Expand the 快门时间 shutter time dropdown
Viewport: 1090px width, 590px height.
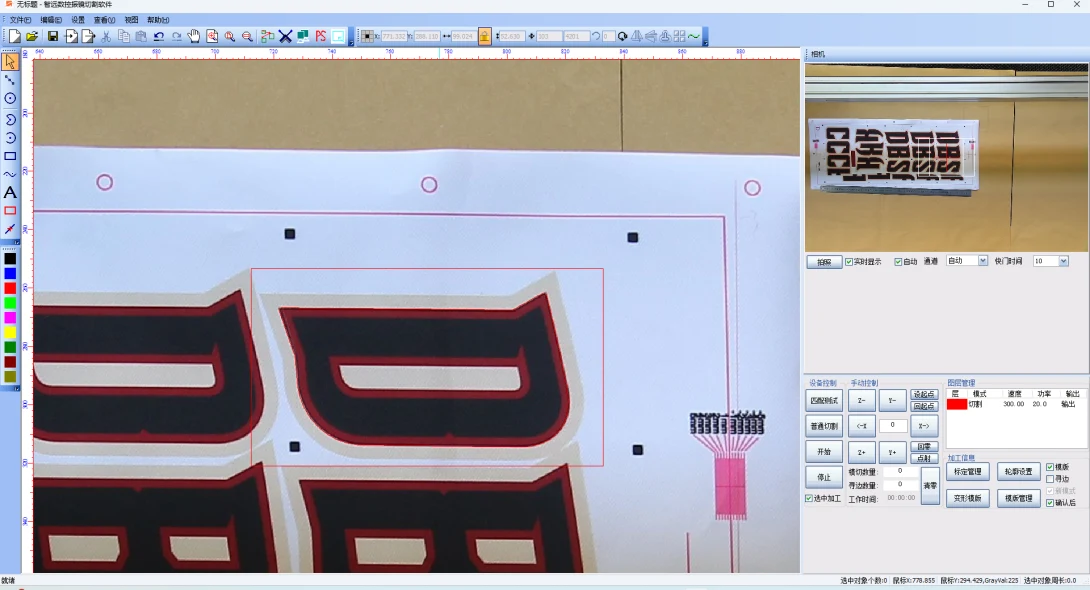(1065, 261)
